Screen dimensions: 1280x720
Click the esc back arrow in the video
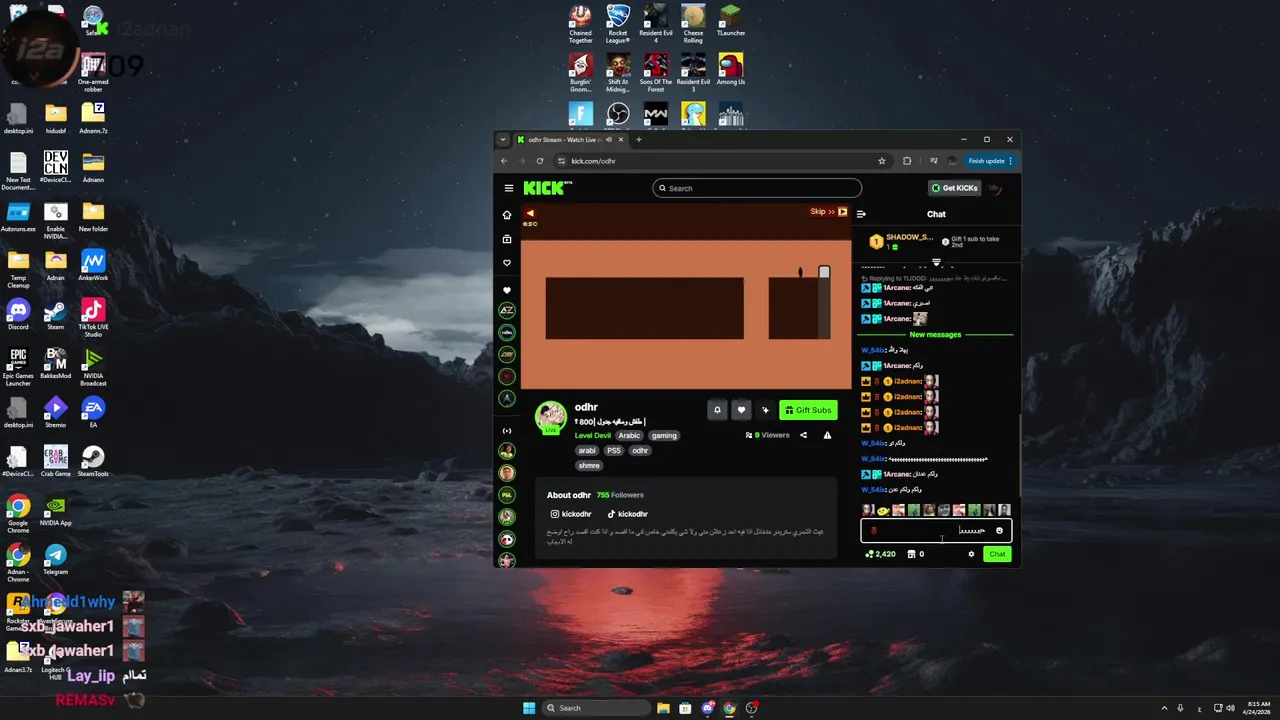click(530, 215)
